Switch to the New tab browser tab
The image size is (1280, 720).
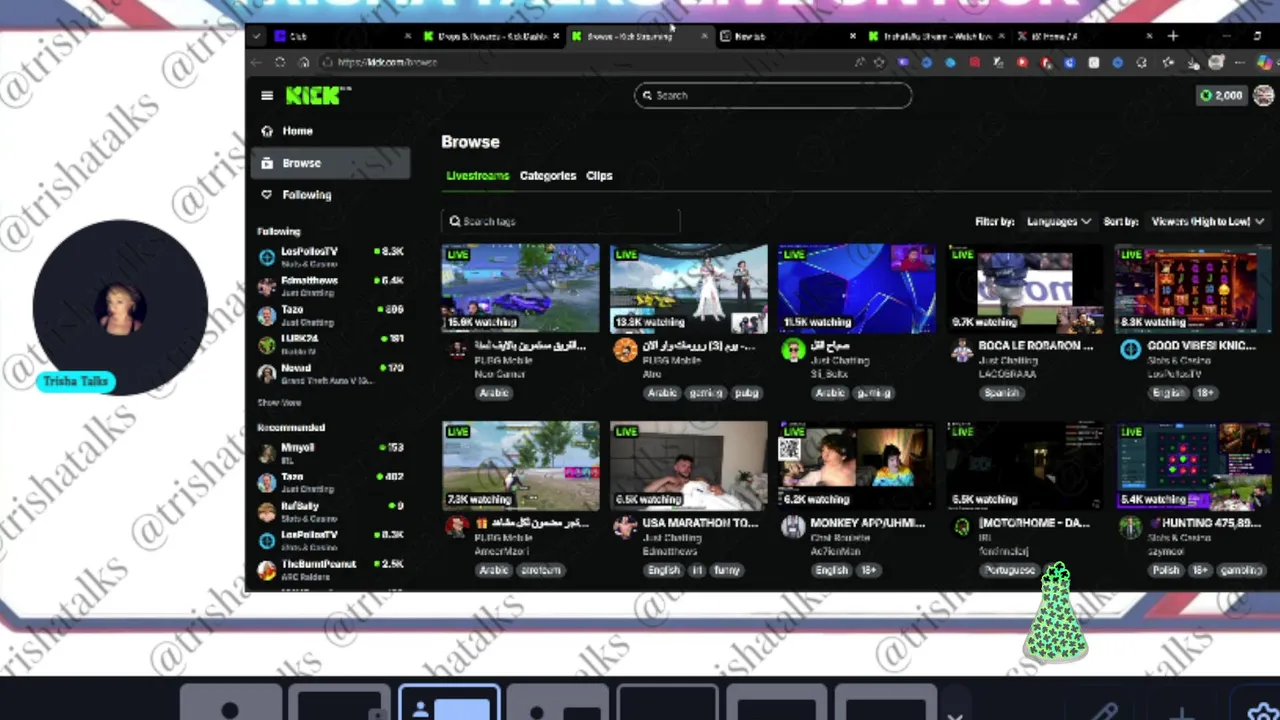click(x=787, y=36)
